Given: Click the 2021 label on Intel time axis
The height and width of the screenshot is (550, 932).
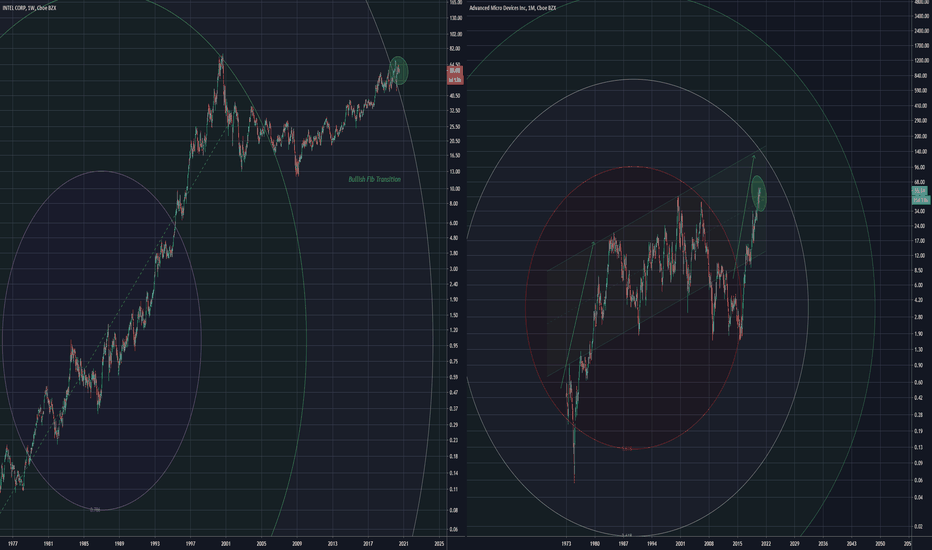Looking at the screenshot, I should tap(404, 543).
